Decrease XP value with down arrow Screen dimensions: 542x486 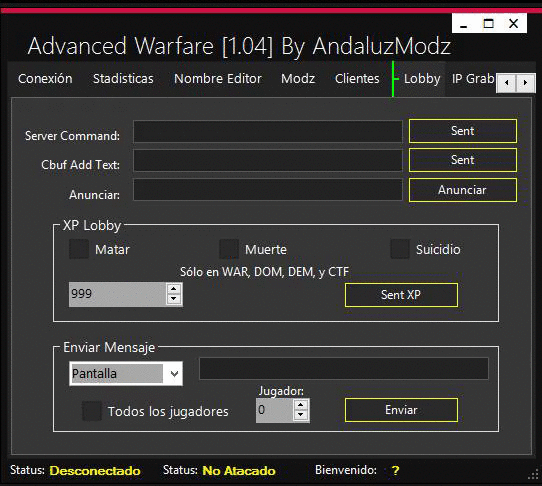tap(174, 299)
